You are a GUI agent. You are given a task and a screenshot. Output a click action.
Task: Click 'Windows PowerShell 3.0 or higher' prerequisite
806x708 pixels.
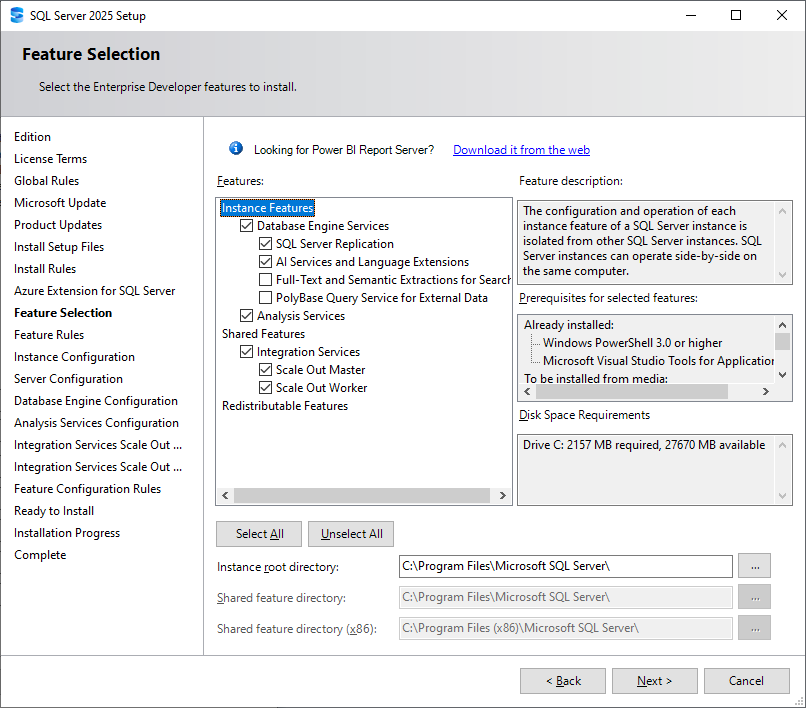pos(632,343)
